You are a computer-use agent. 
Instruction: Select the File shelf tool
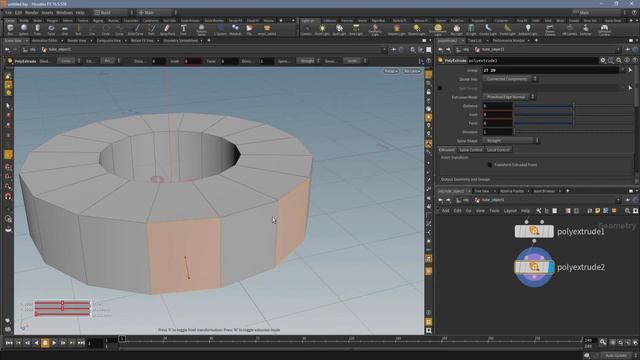tap(249, 29)
